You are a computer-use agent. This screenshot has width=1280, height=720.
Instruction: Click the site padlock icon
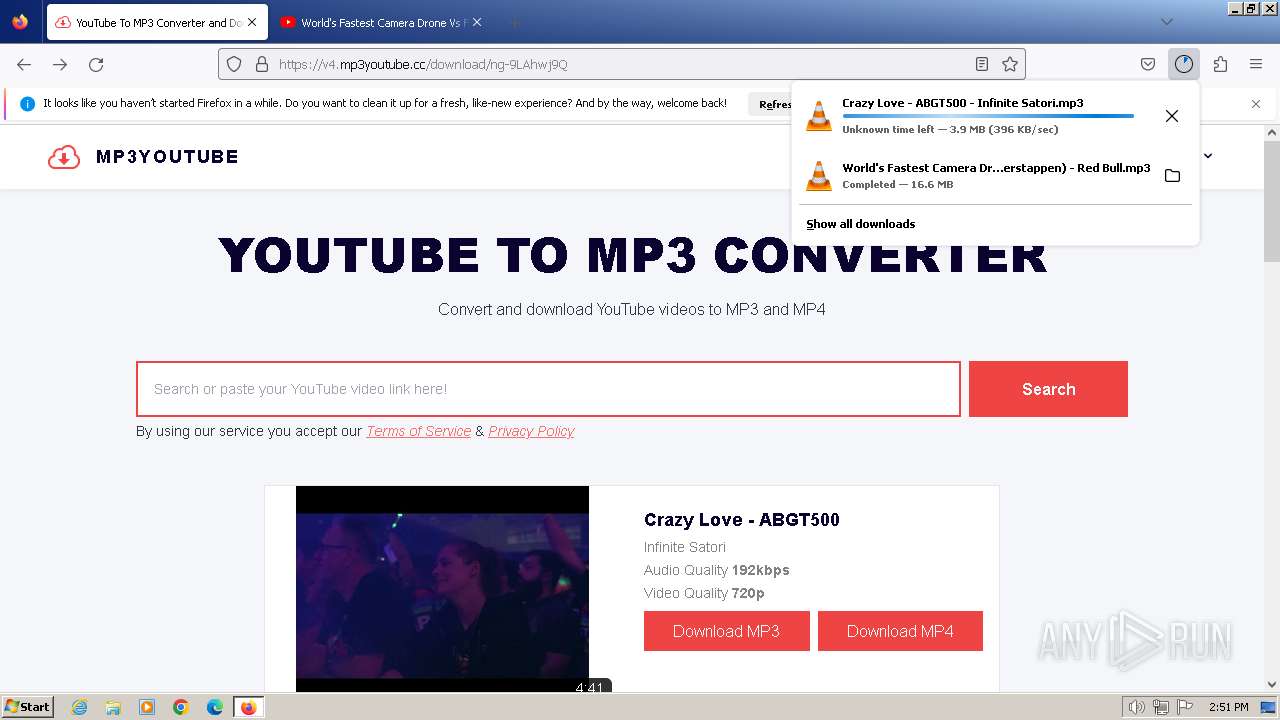pos(262,64)
